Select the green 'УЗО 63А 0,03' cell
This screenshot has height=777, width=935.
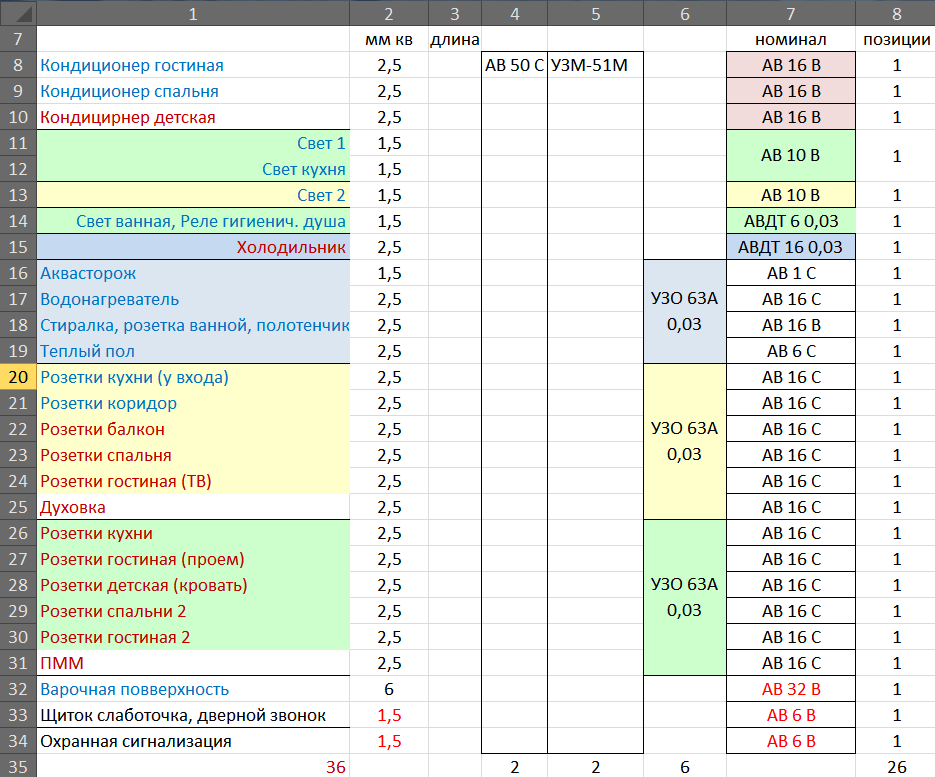[x=685, y=598]
